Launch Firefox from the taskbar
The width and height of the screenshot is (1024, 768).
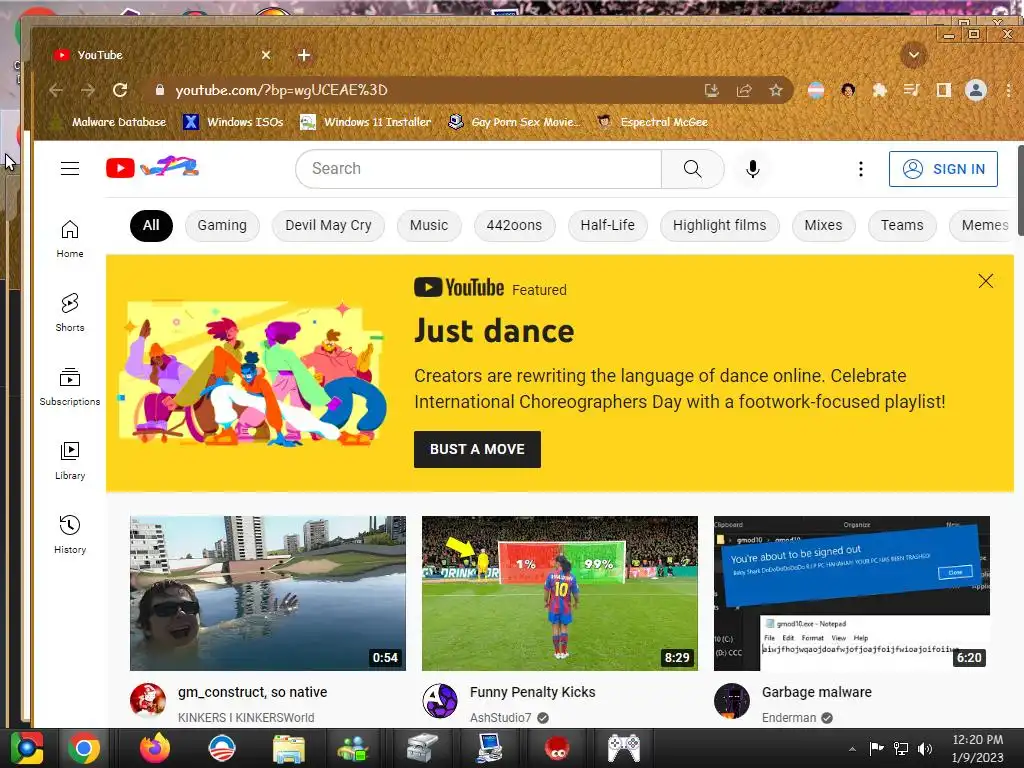click(155, 748)
